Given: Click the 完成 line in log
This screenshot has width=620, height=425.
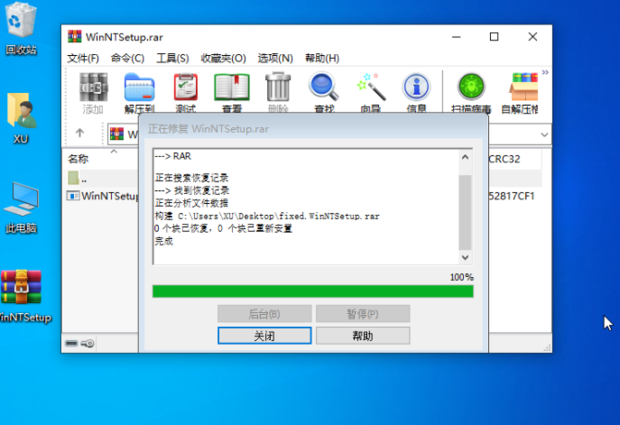Looking at the screenshot, I should [164, 241].
